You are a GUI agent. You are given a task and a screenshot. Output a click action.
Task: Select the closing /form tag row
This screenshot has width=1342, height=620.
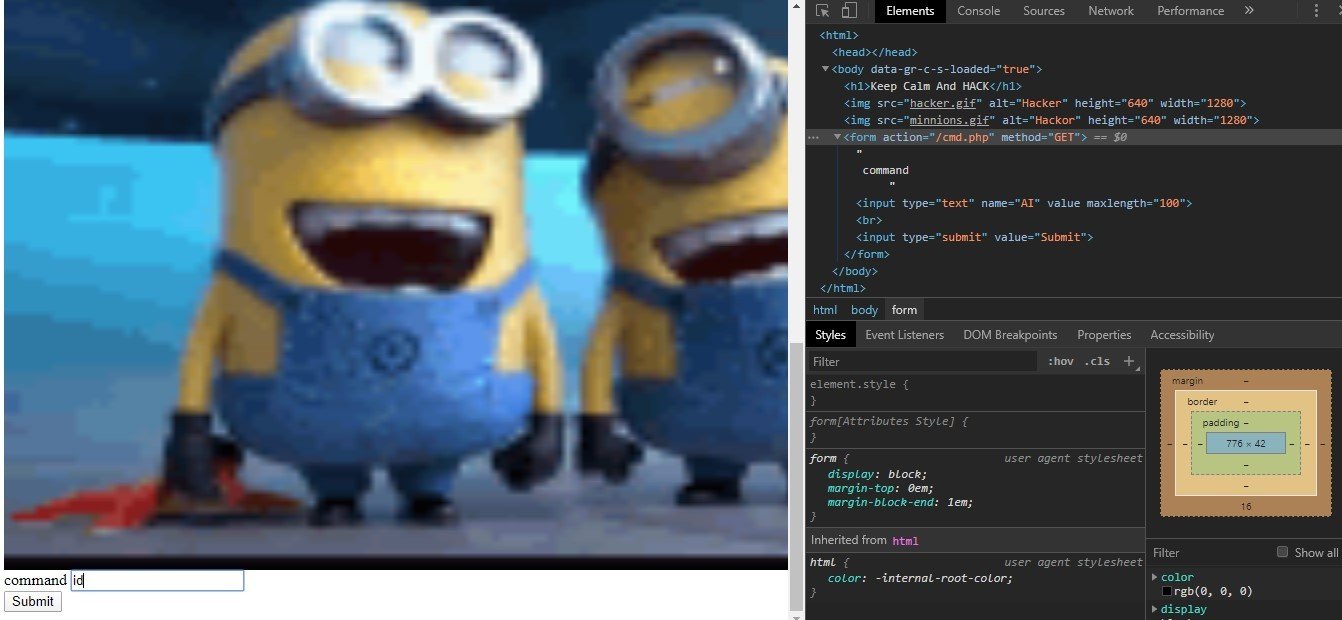[x=866, y=254]
